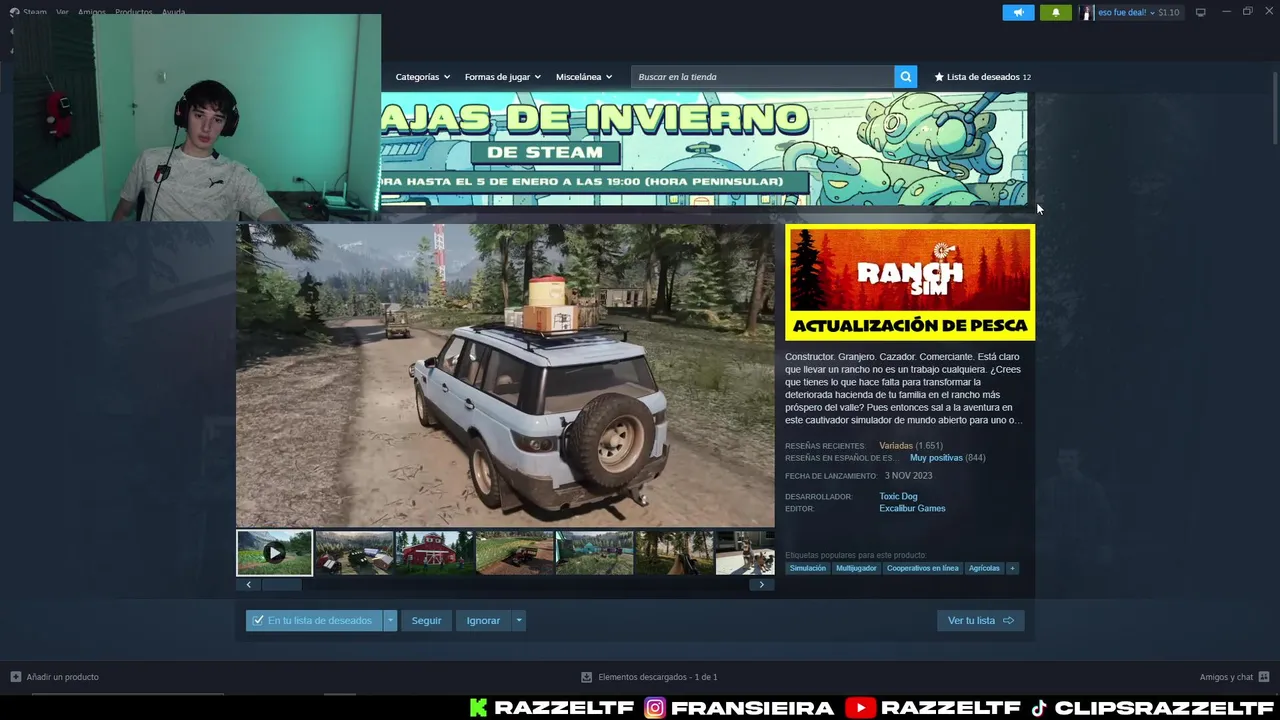Viewport: 1280px width, 720px height.
Task: Click the Ignorar button
Action: (x=483, y=620)
